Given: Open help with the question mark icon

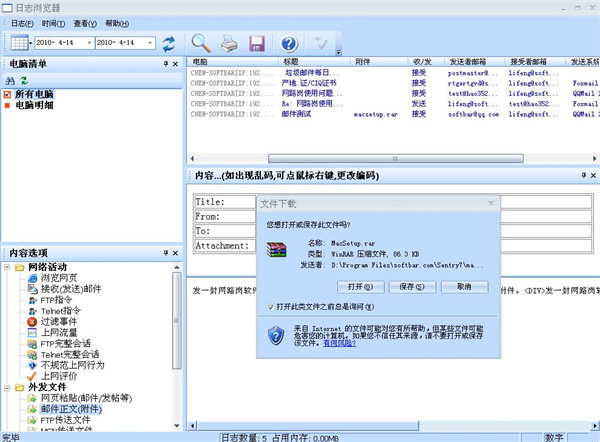Looking at the screenshot, I should [290, 43].
